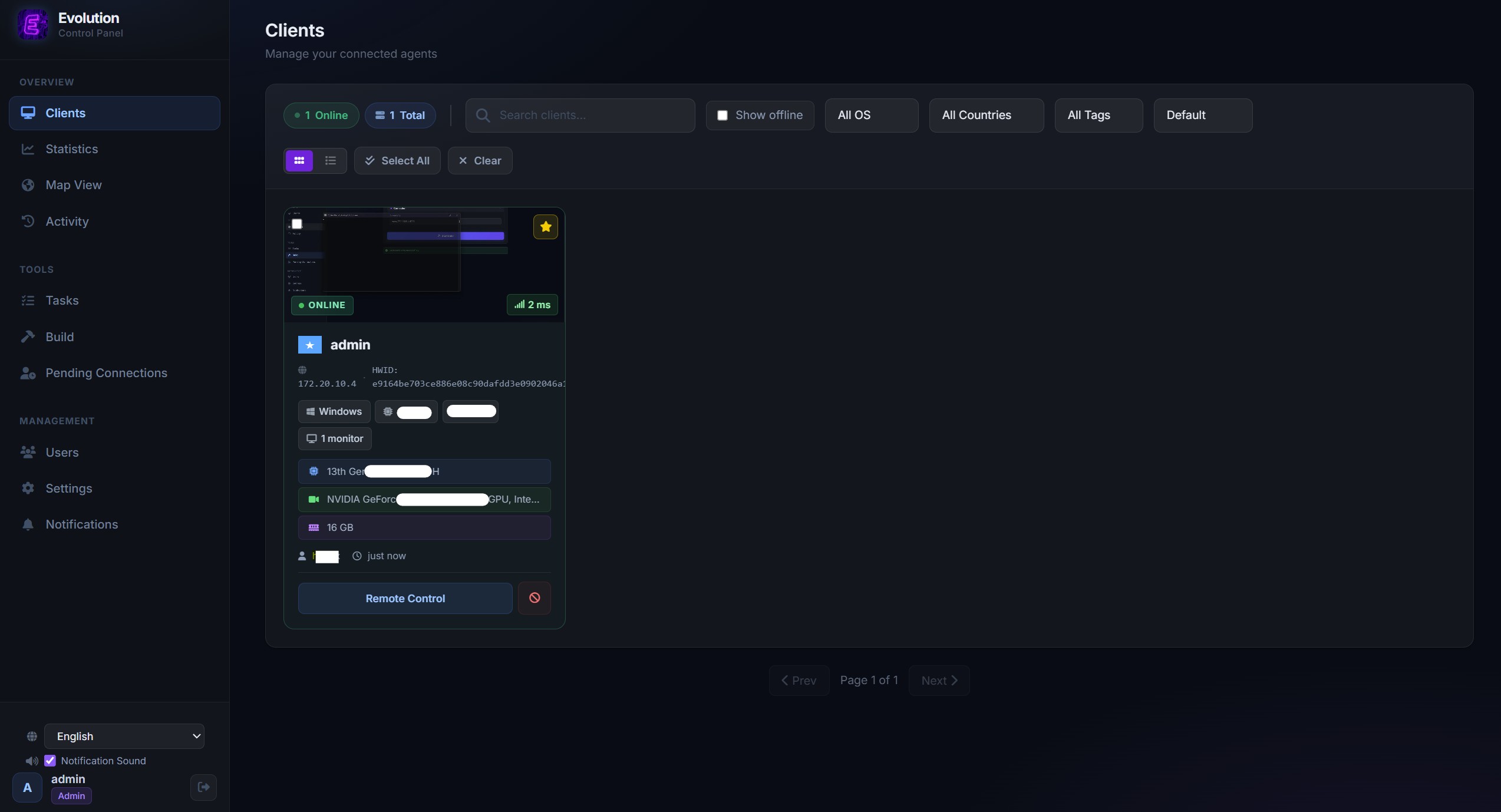Open the Activity page
The width and height of the screenshot is (1501, 812).
pyautogui.click(x=114, y=222)
